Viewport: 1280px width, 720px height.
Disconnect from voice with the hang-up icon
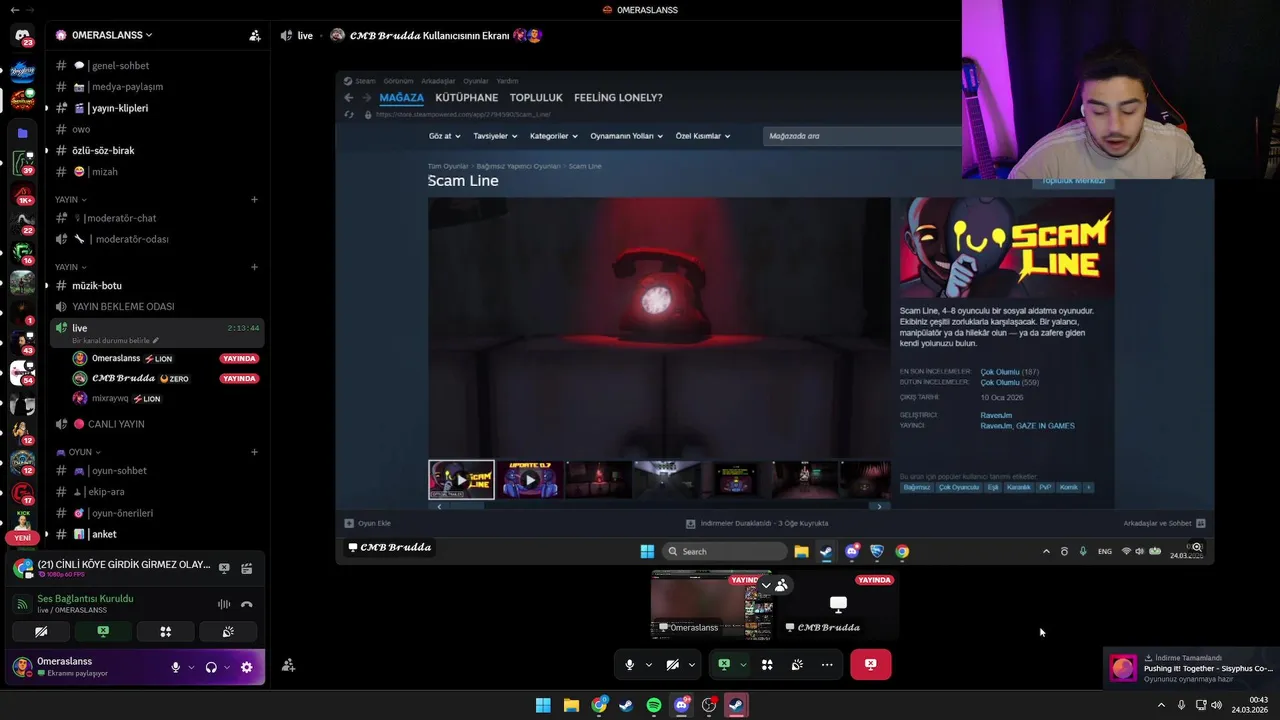click(x=246, y=604)
